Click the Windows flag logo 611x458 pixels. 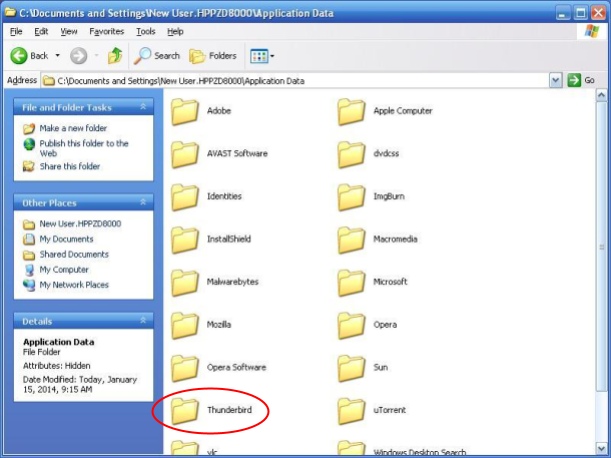pyautogui.click(x=592, y=31)
